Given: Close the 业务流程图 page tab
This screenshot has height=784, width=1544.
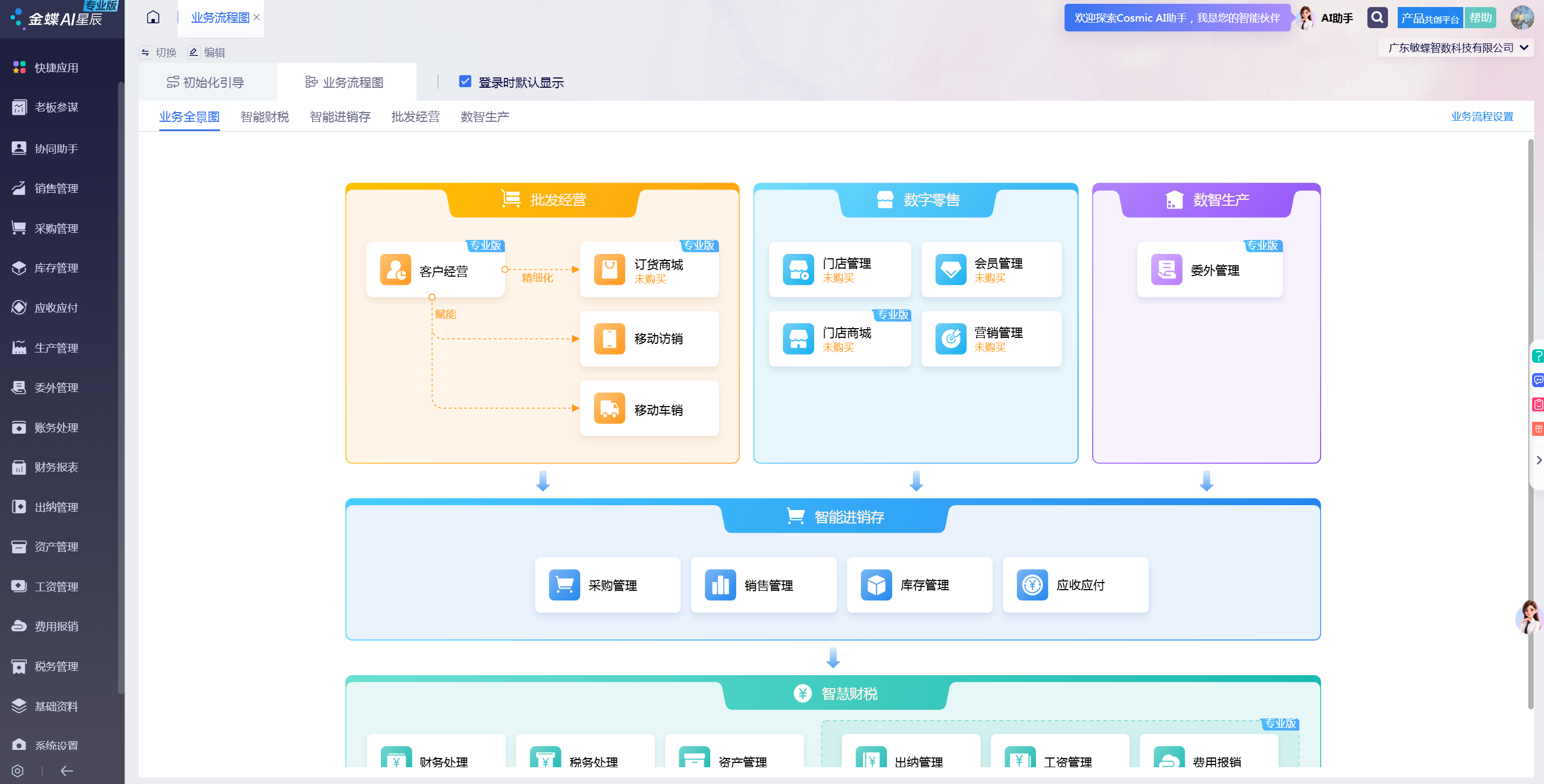Looking at the screenshot, I should 257,17.
